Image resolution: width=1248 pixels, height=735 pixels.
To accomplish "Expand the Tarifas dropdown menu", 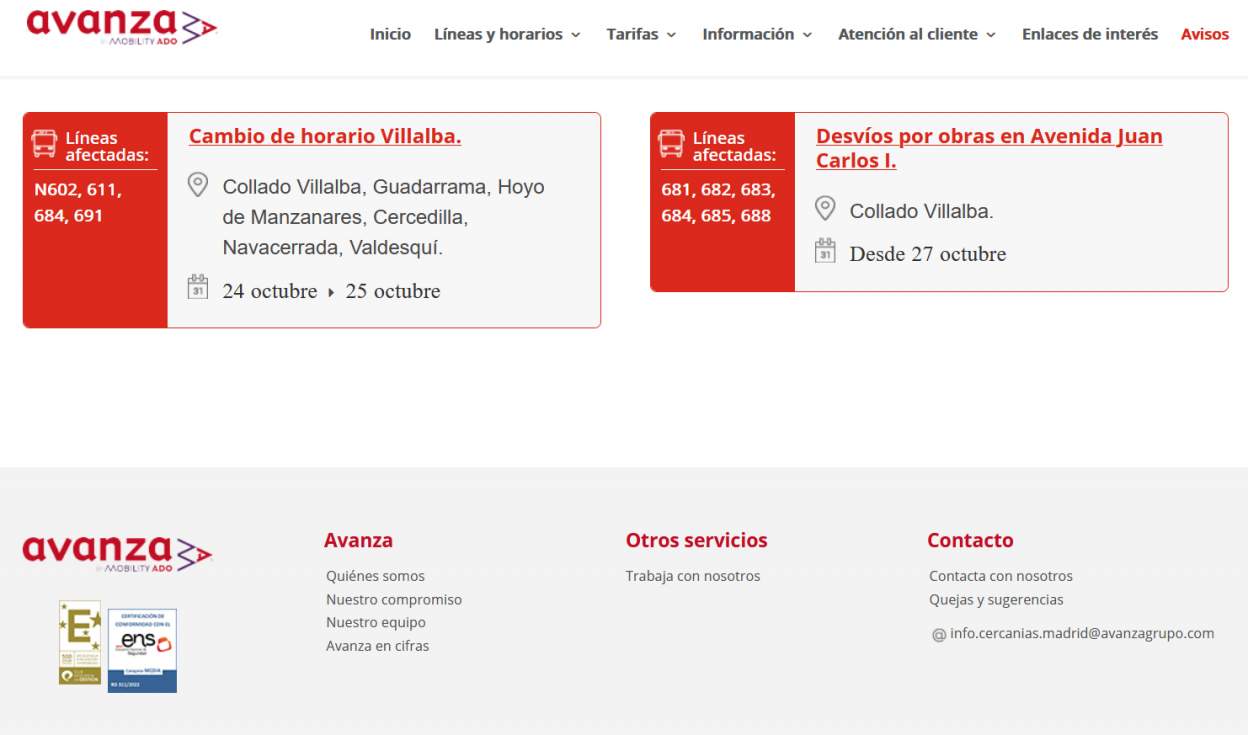I will 641,34.
